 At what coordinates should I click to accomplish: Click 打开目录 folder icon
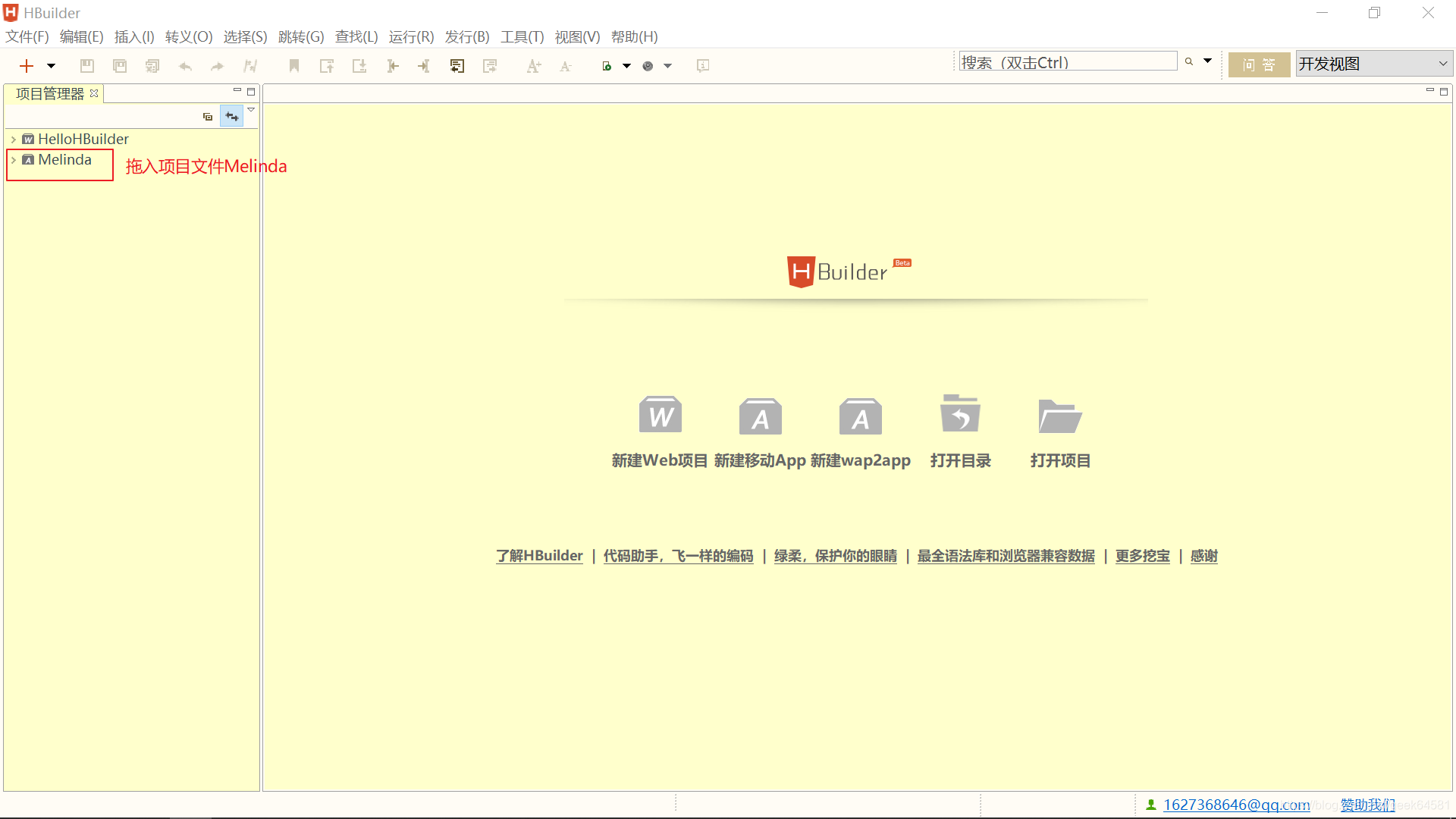coord(960,413)
